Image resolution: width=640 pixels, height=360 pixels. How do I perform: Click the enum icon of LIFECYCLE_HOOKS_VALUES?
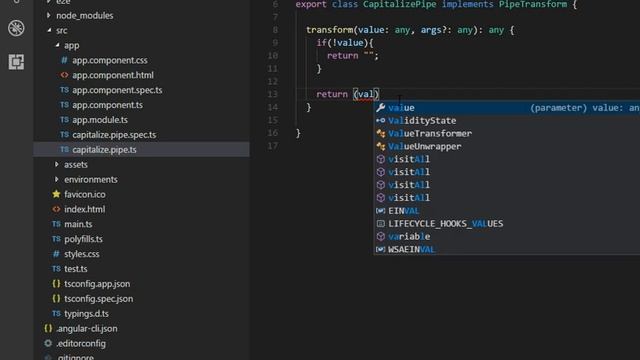click(380, 224)
